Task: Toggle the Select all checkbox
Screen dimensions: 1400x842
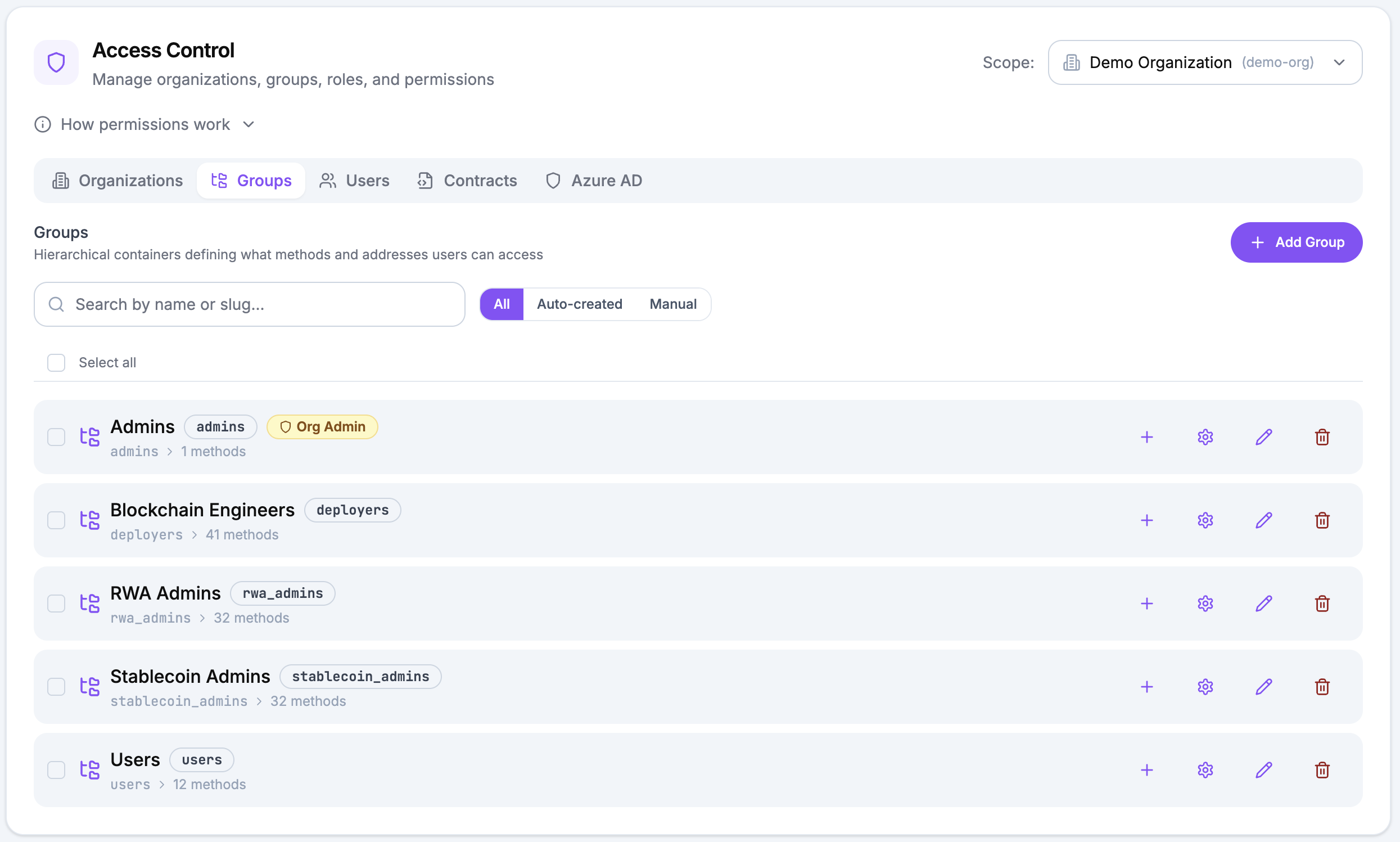Action: pos(56,362)
